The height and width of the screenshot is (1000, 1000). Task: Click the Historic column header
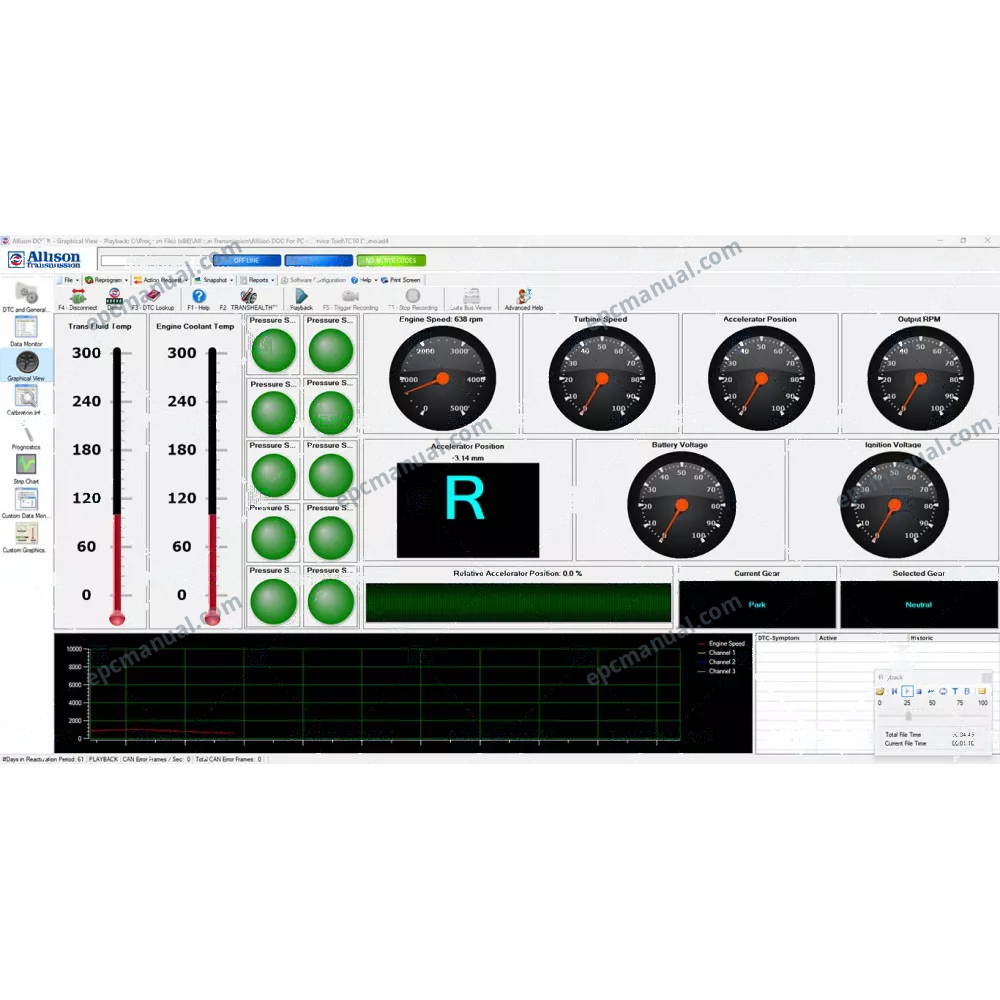[953, 638]
